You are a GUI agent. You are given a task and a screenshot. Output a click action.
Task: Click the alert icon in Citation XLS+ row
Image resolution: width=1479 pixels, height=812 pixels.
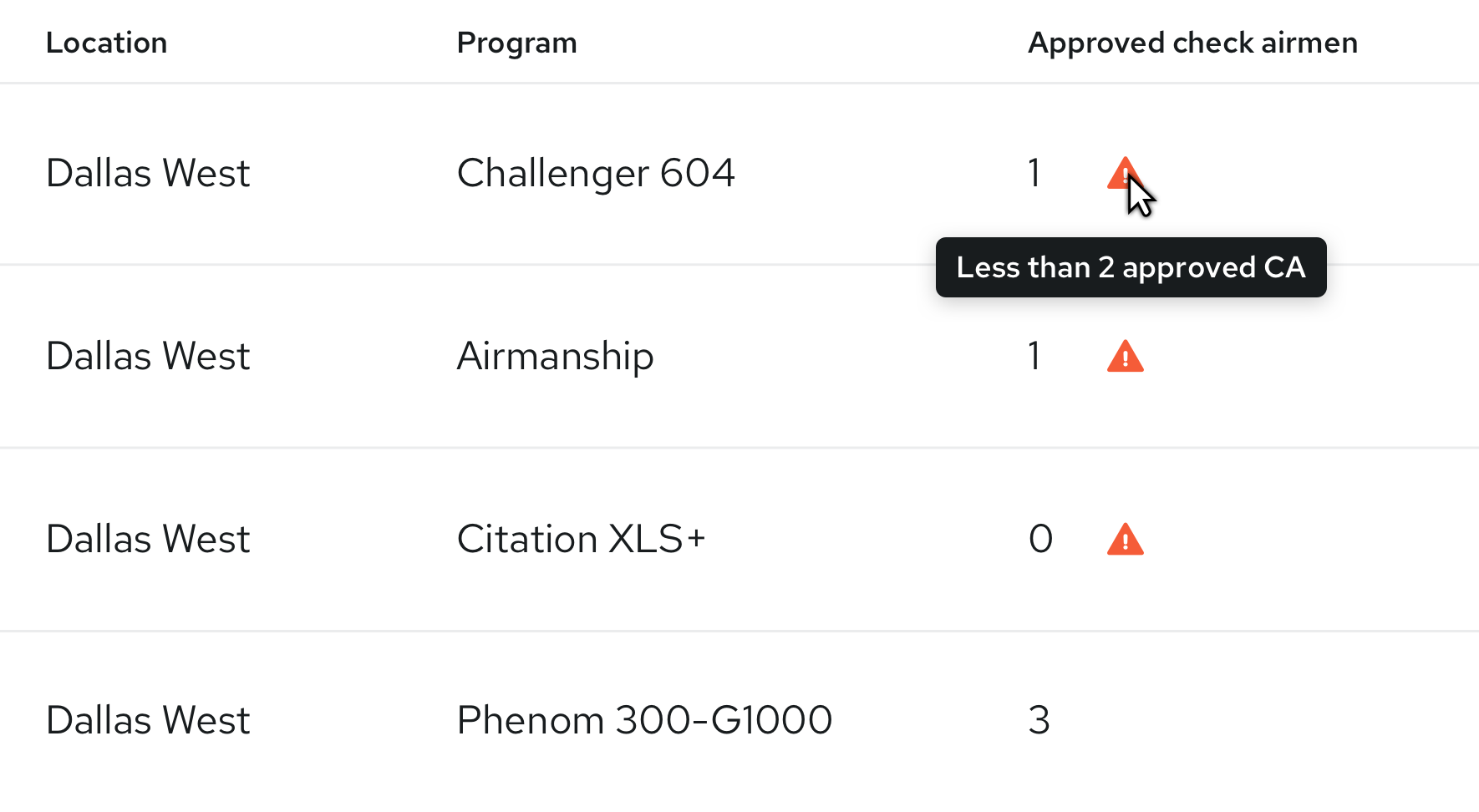click(1125, 540)
